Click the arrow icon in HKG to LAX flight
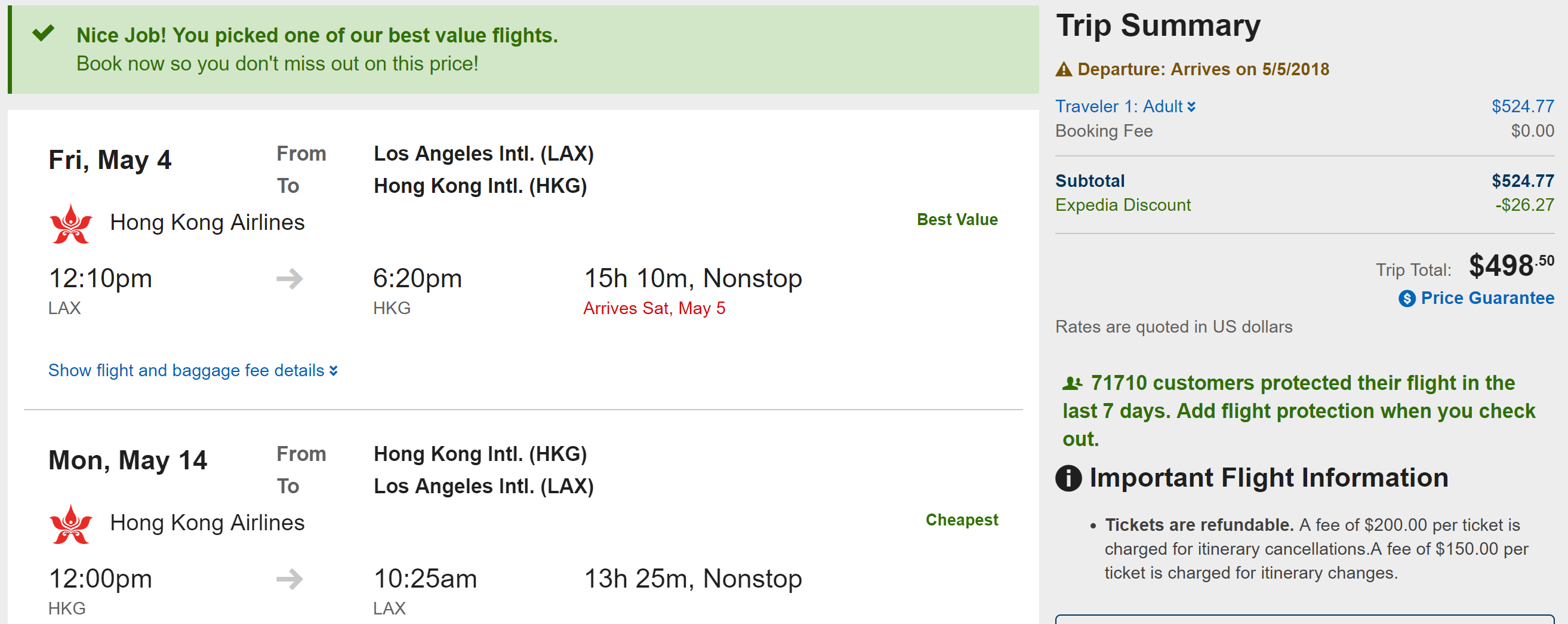The image size is (1568, 624). pos(289,579)
